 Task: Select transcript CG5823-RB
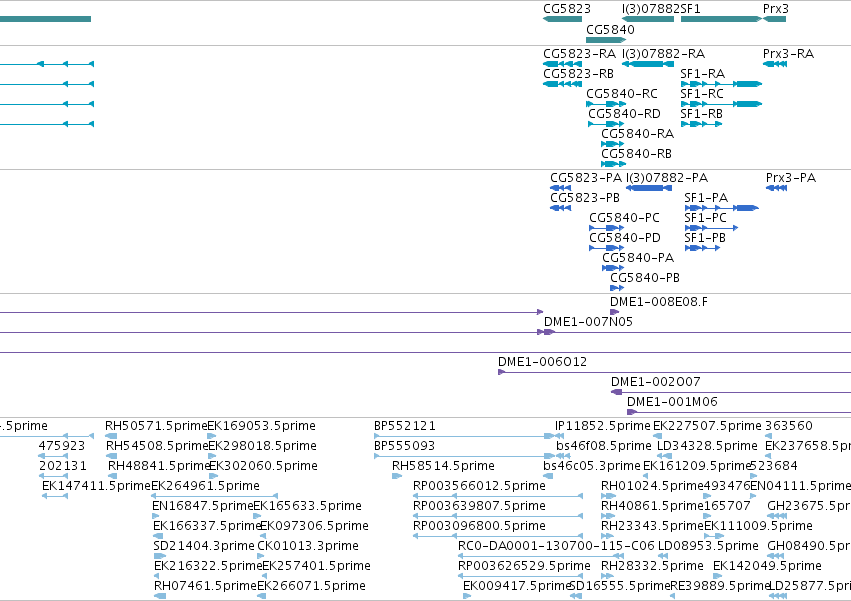click(x=562, y=84)
